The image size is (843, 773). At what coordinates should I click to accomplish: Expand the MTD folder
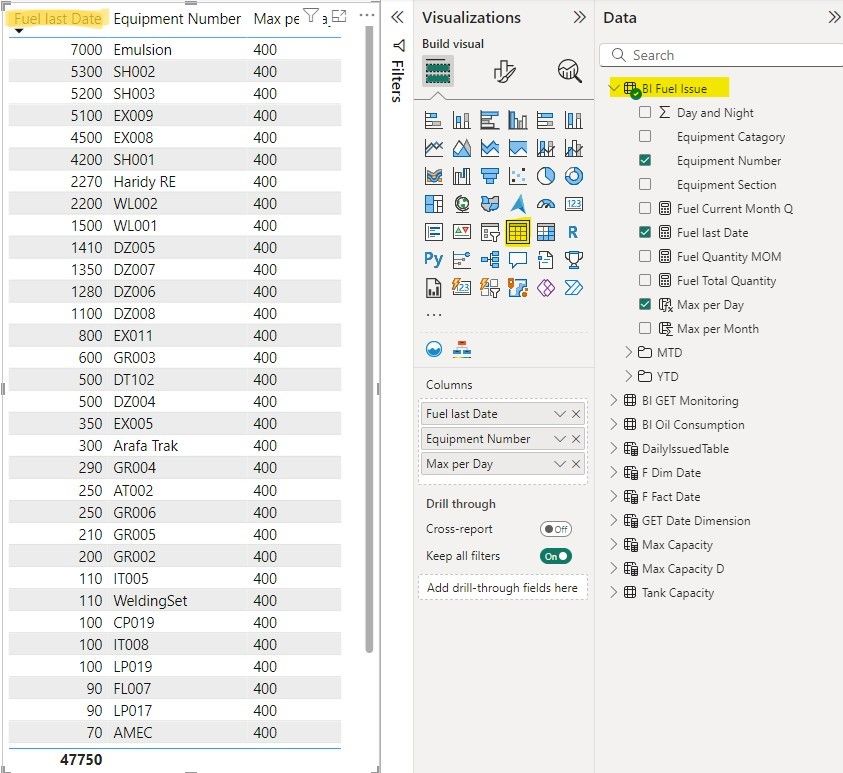point(628,352)
